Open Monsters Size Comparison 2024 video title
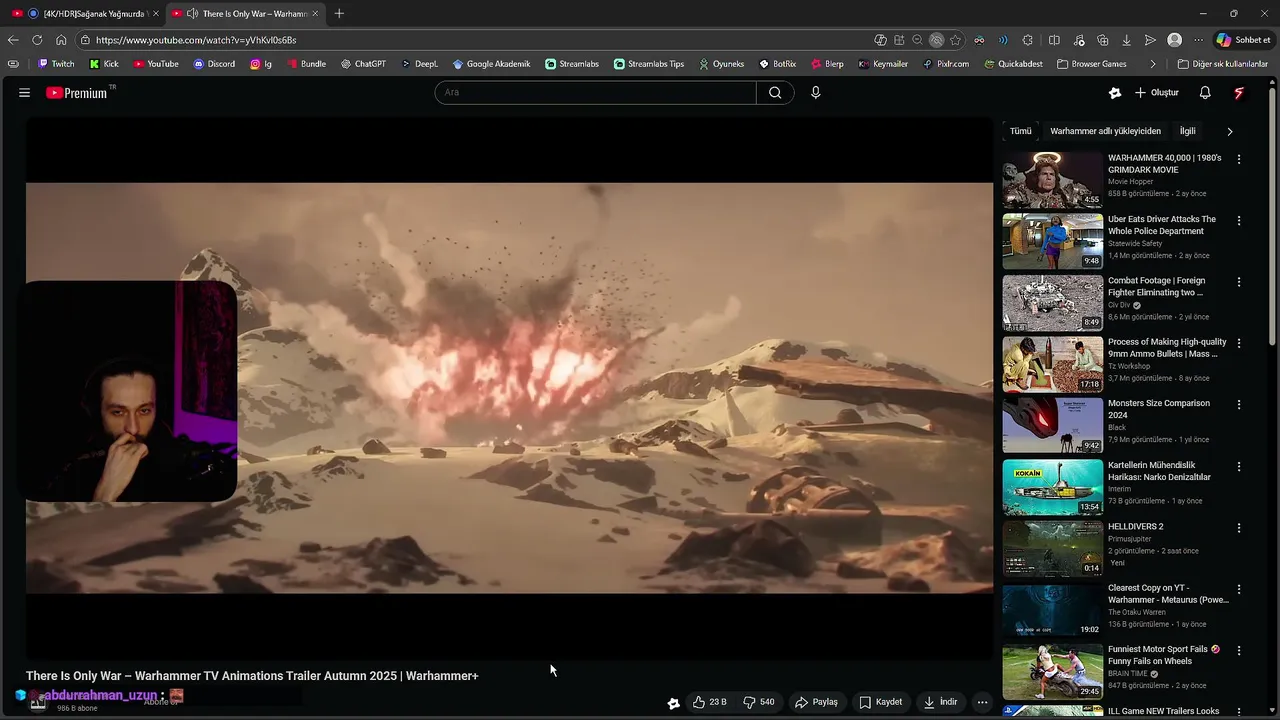1280x720 pixels. tap(1159, 409)
